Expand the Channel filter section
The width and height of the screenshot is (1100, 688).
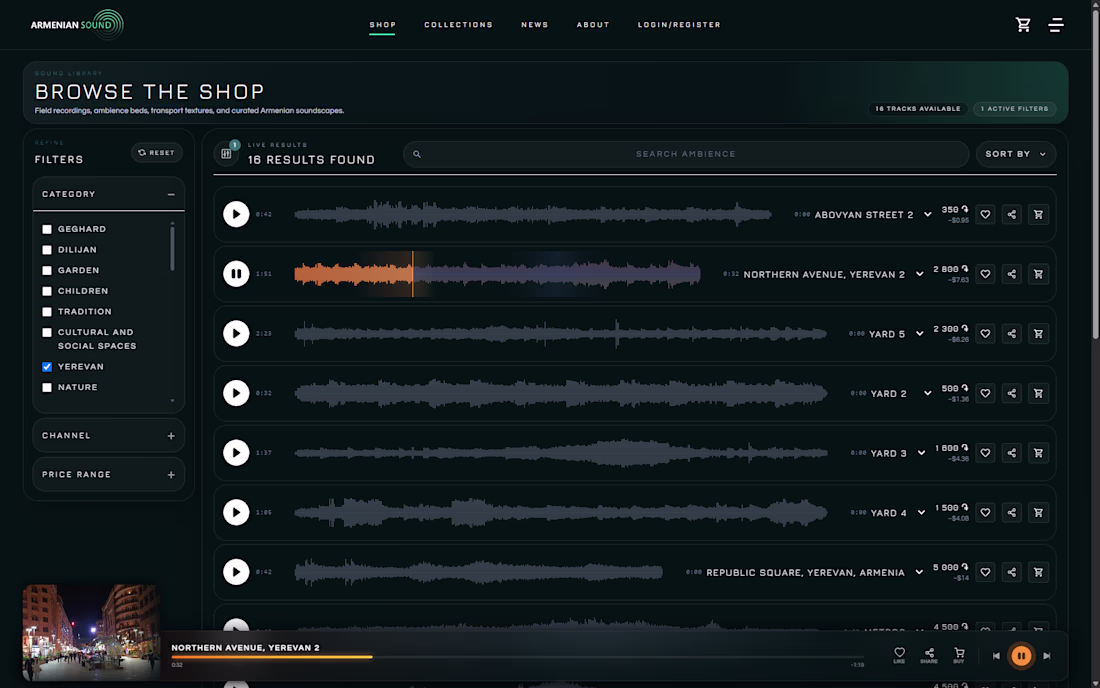pos(109,436)
